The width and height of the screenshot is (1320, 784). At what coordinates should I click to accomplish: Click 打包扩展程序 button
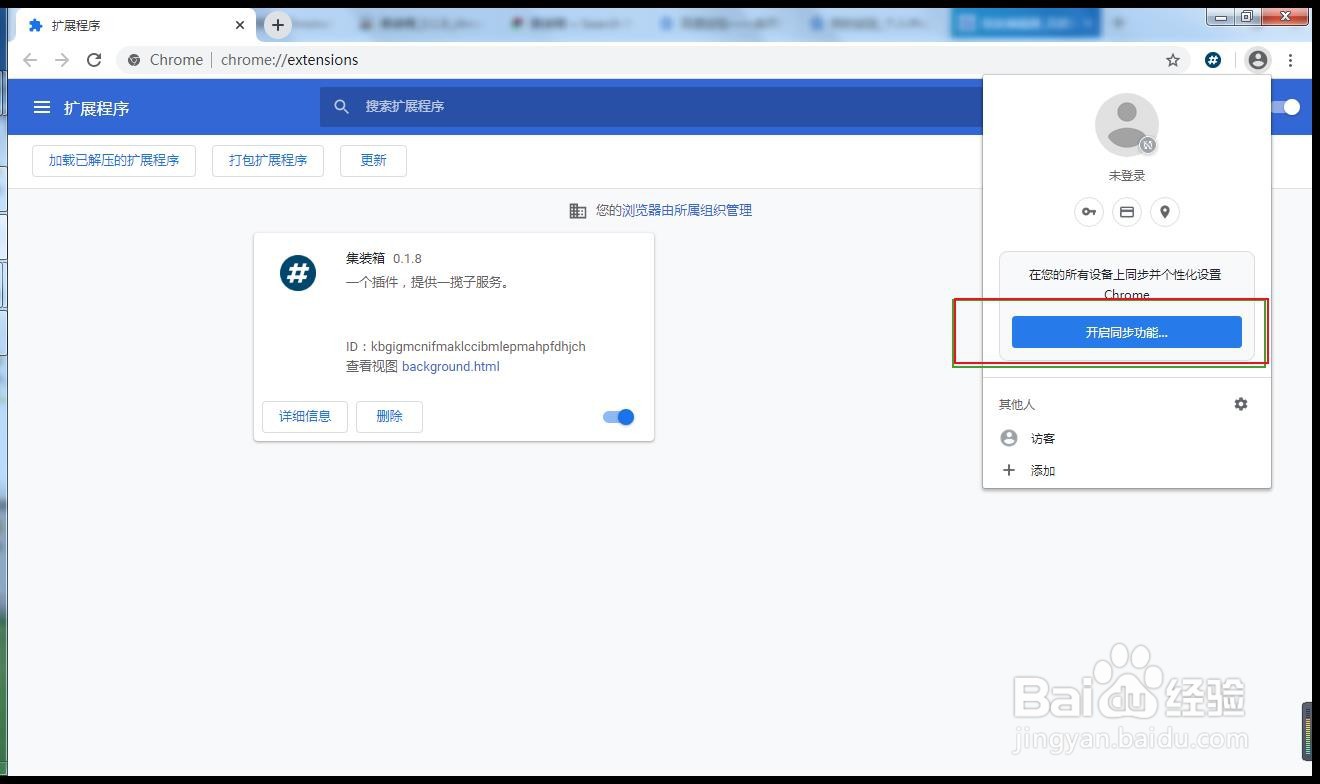pos(268,160)
